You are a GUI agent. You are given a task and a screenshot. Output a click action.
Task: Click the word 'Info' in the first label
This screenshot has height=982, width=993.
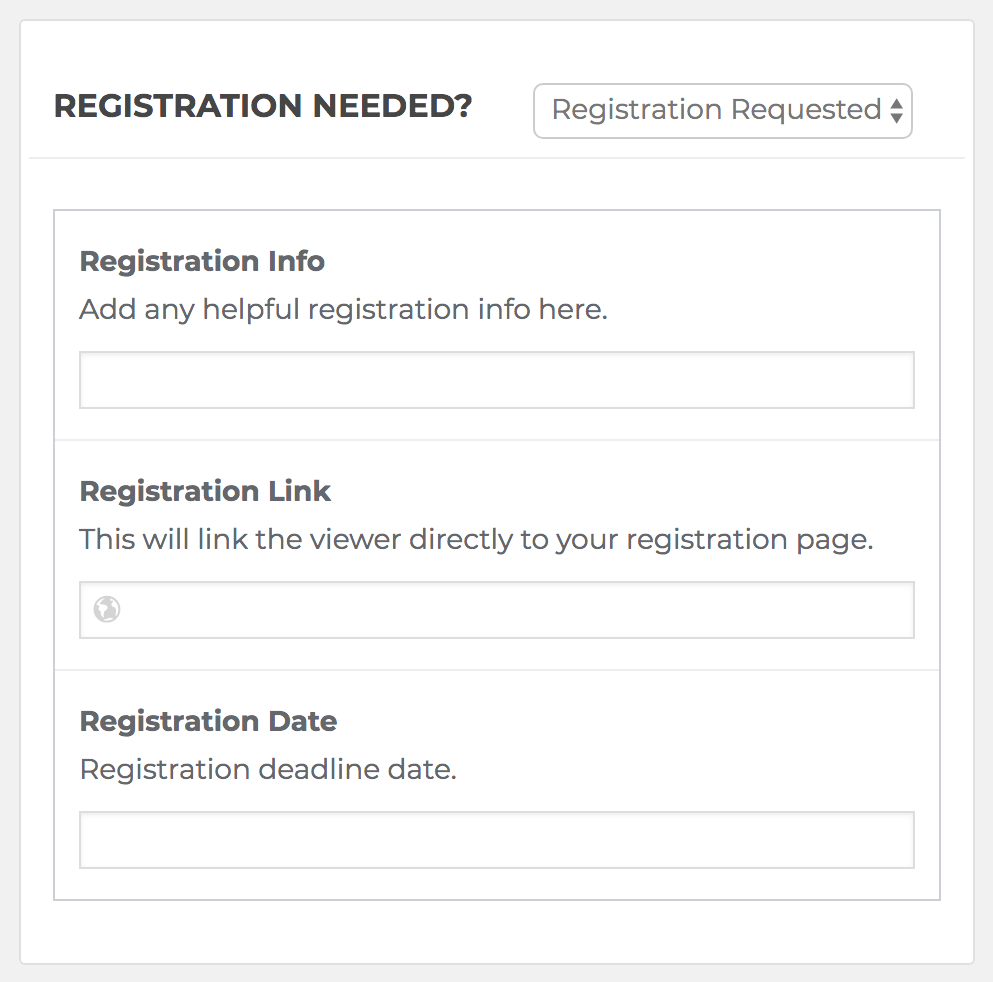tap(296, 261)
